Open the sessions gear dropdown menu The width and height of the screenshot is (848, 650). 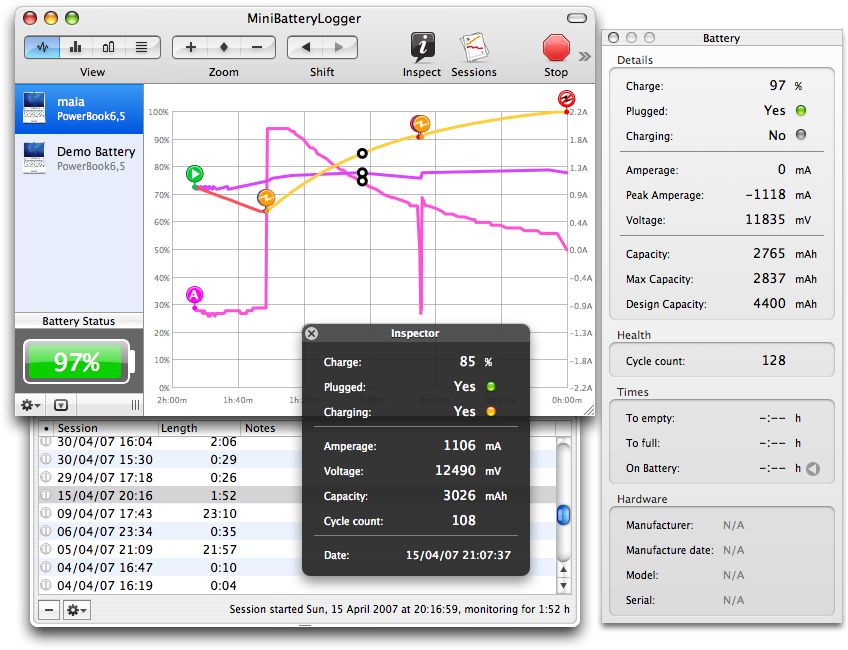click(76, 609)
